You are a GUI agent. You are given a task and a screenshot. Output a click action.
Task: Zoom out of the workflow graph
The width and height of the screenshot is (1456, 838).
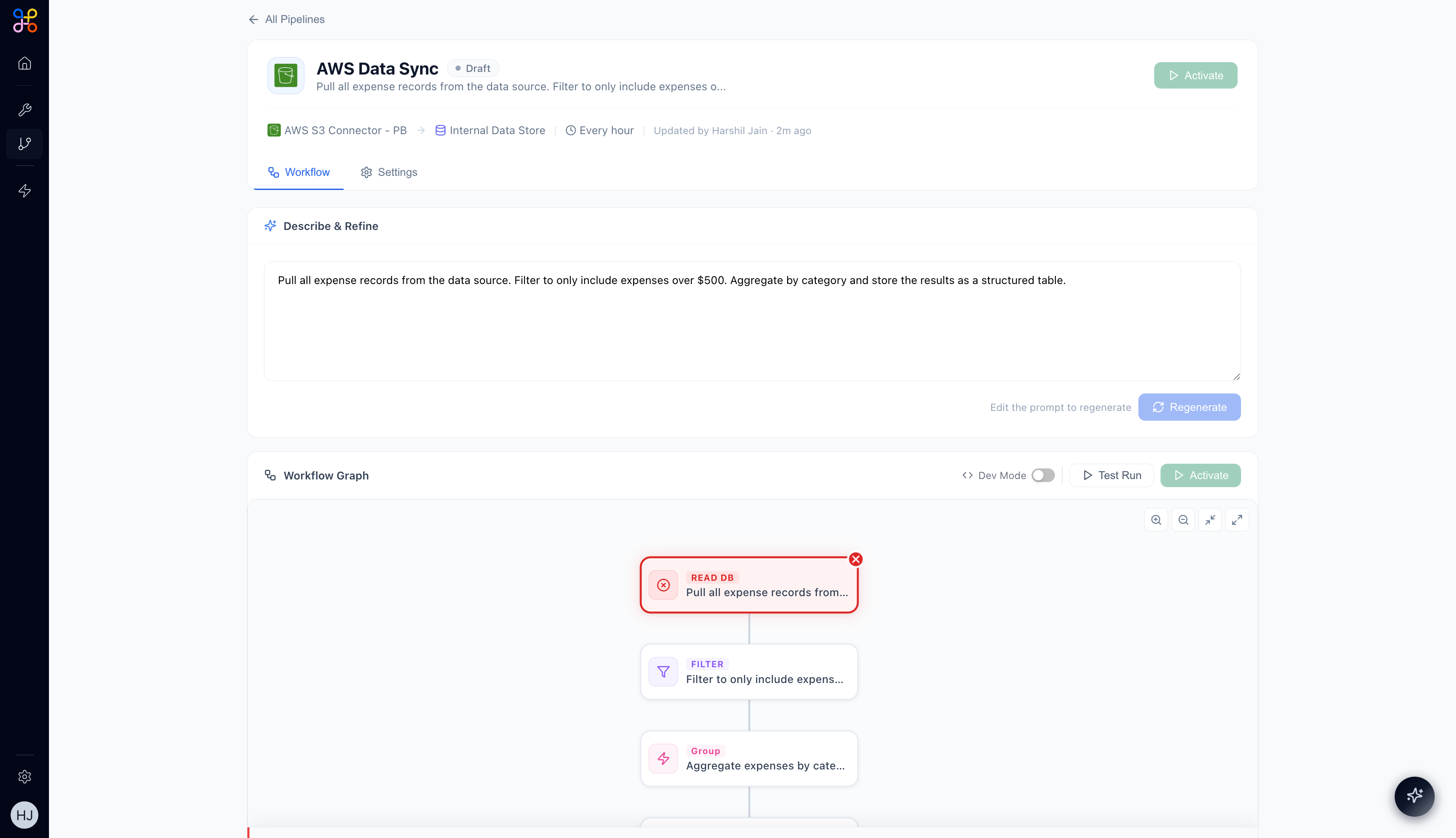coord(1184,520)
